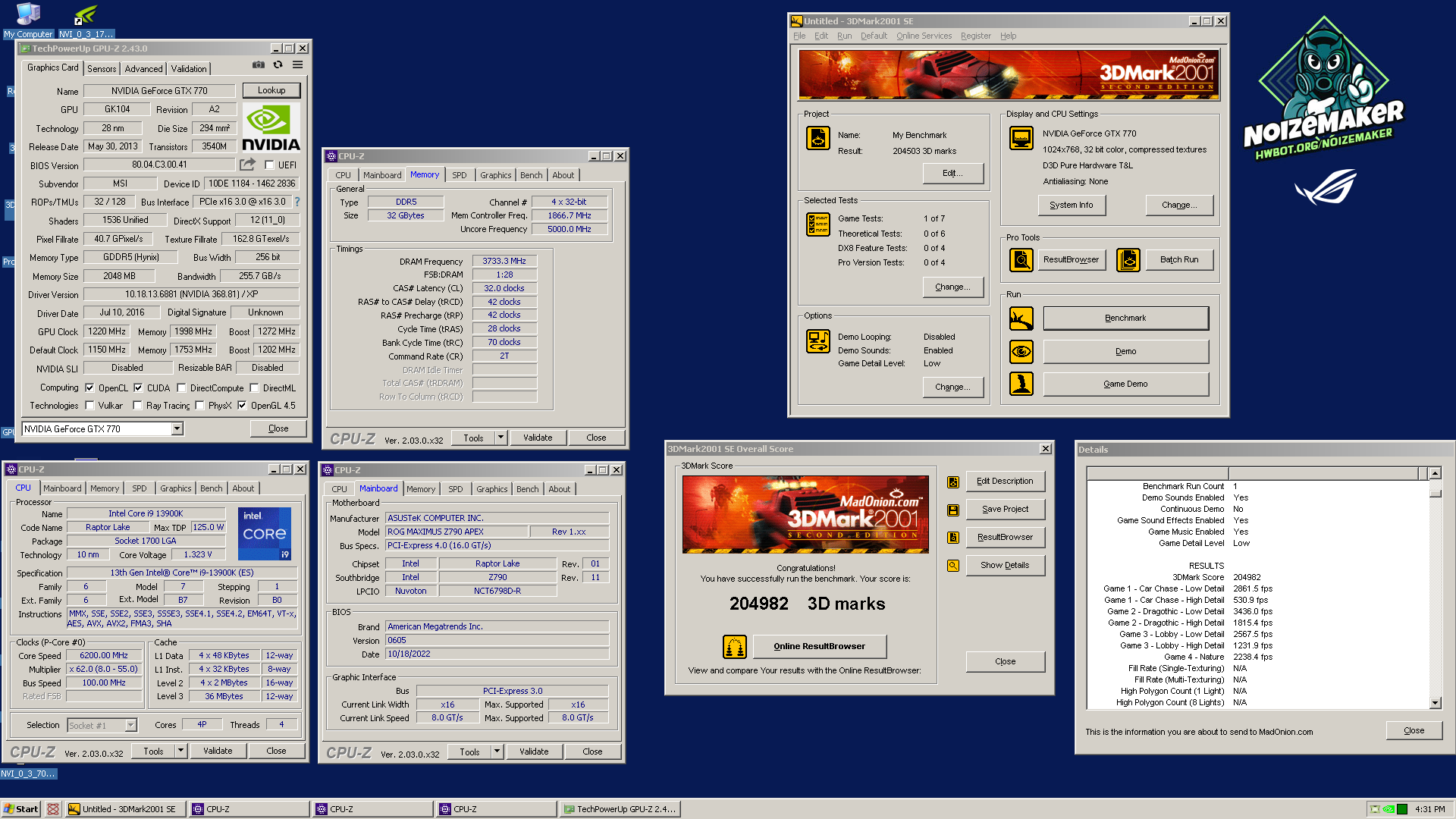Open SPD tab in CPU-Z Memory window
Viewport: 1456px width, 819px height.
[460, 175]
